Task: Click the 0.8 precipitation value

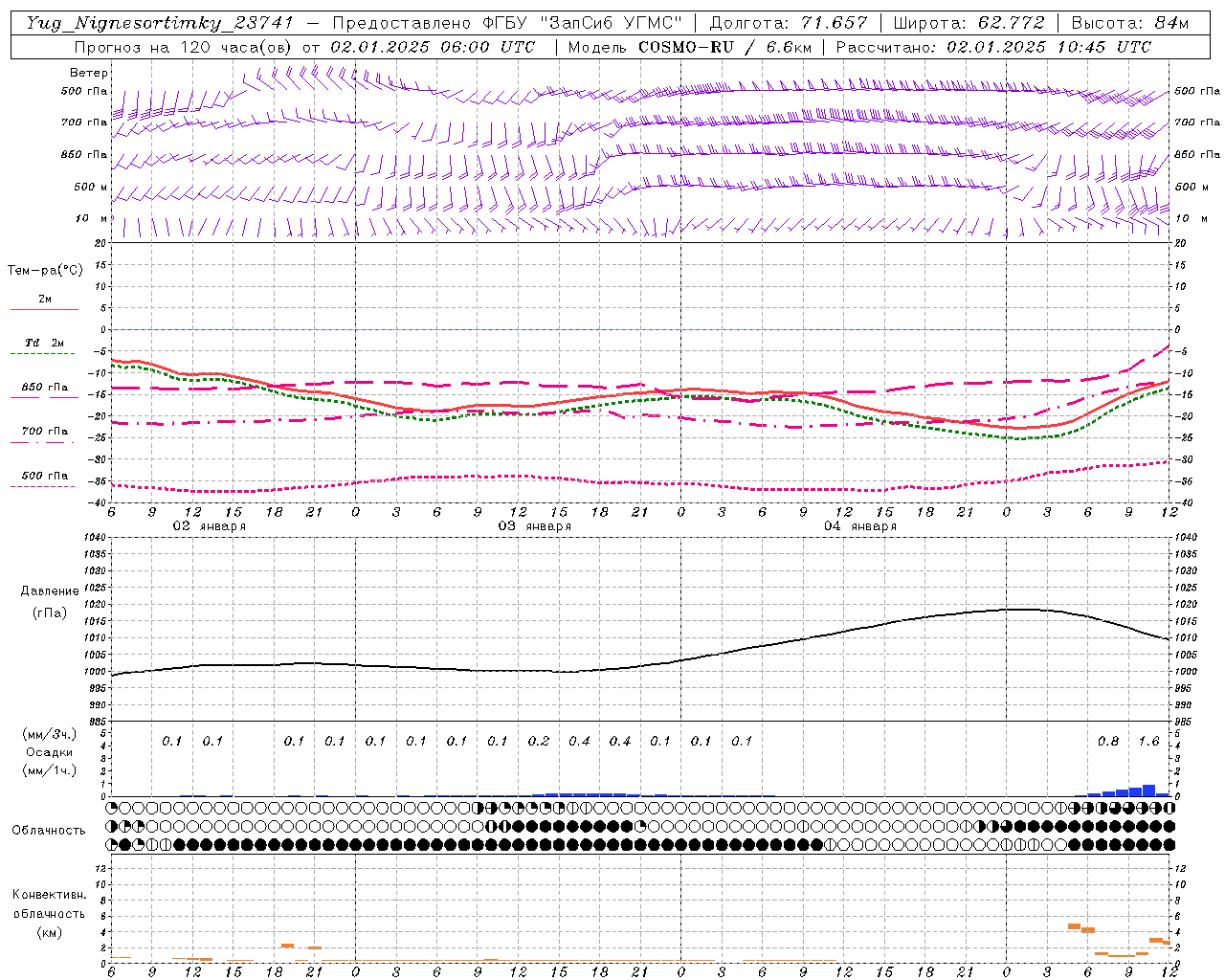Action: click(x=1108, y=741)
